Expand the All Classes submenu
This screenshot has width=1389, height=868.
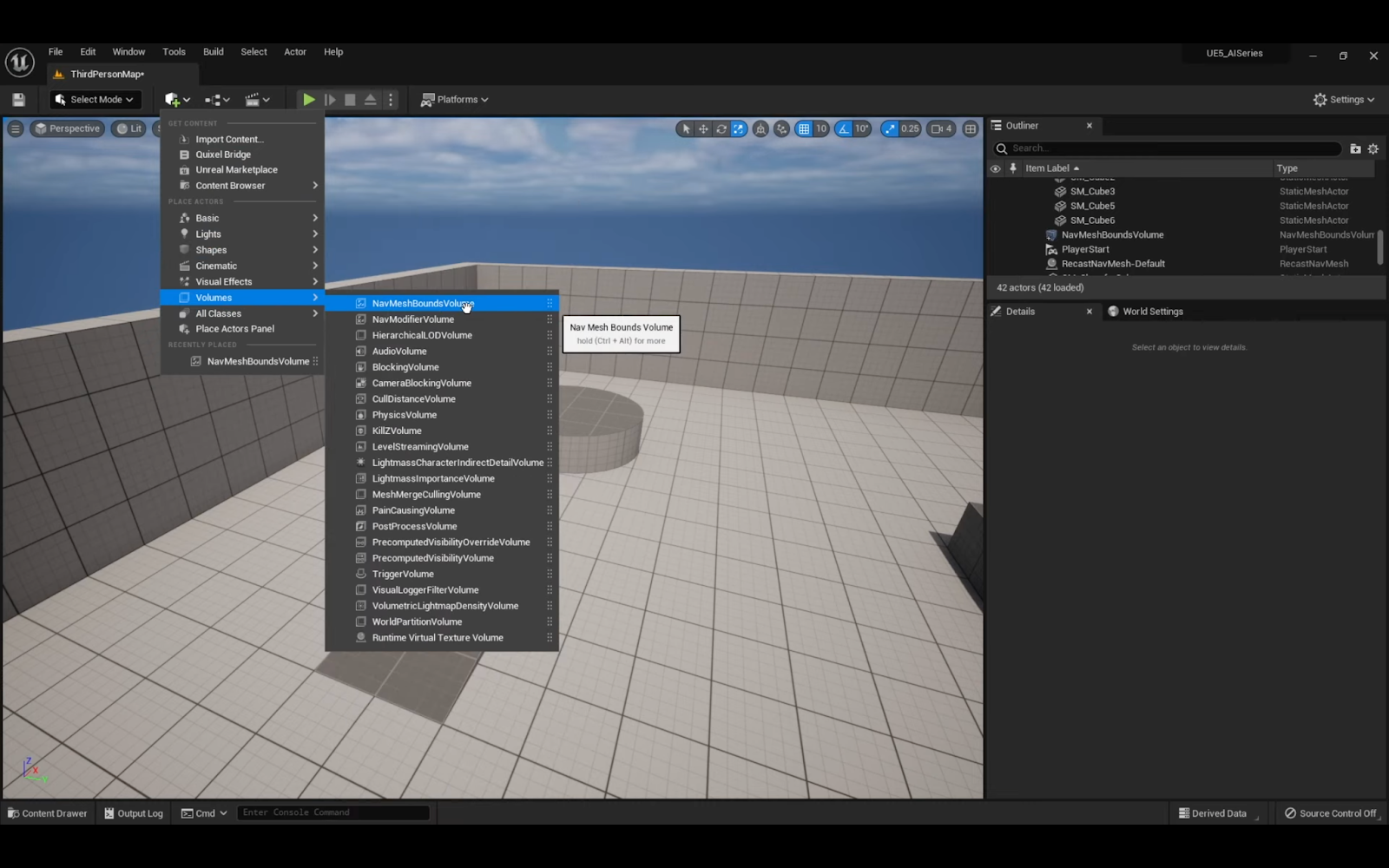point(243,313)
